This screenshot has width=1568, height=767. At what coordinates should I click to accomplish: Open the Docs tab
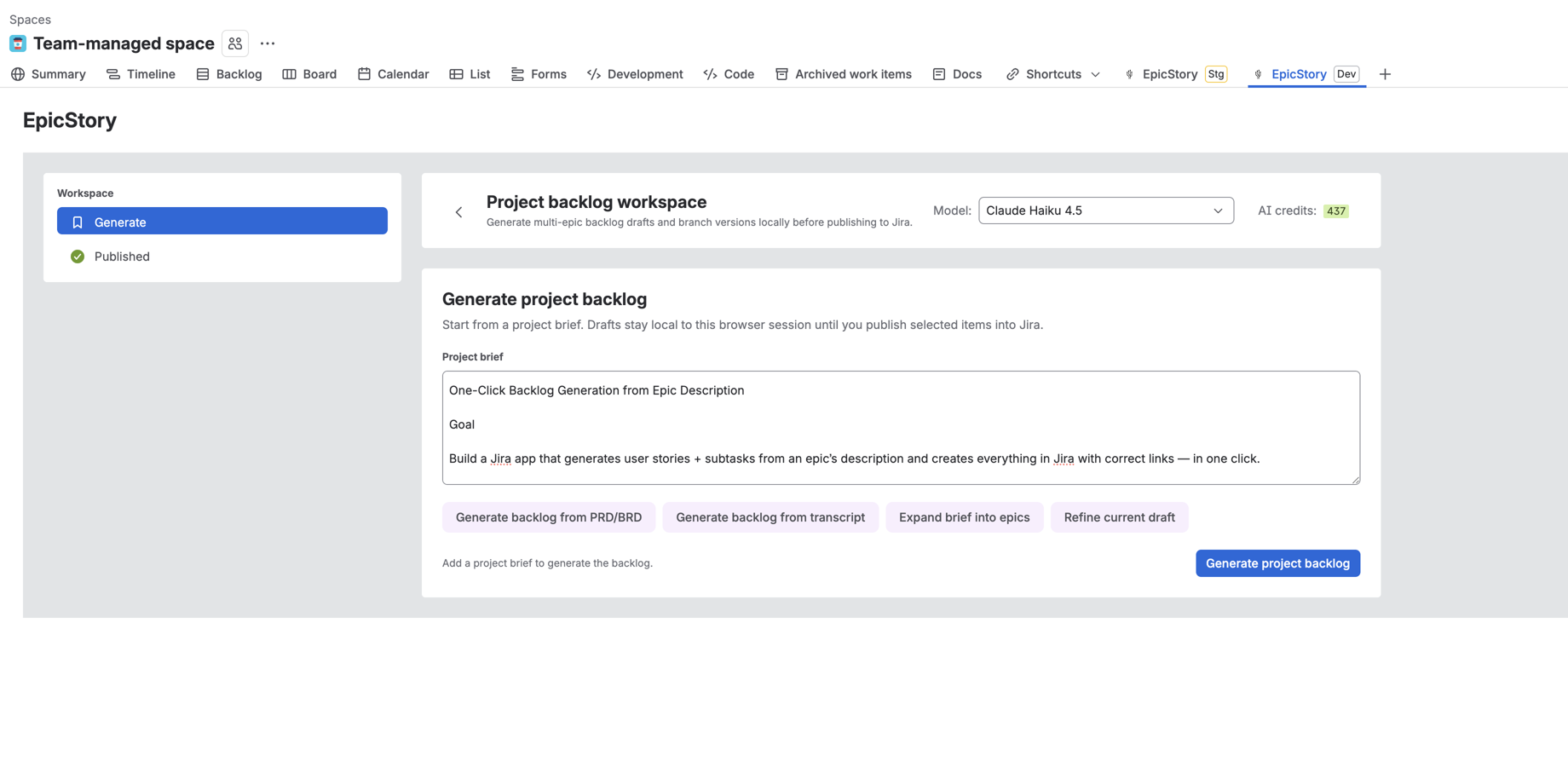[x=957, y=74]
